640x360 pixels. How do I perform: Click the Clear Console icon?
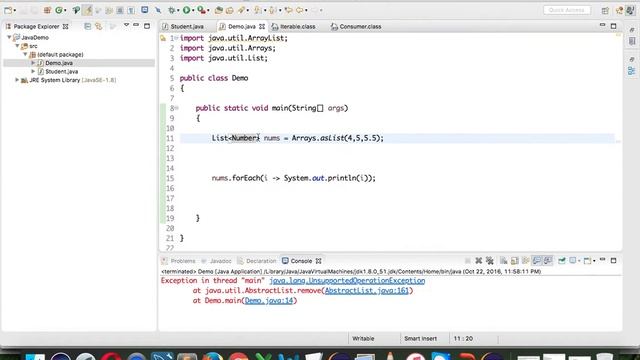(504, 260)
